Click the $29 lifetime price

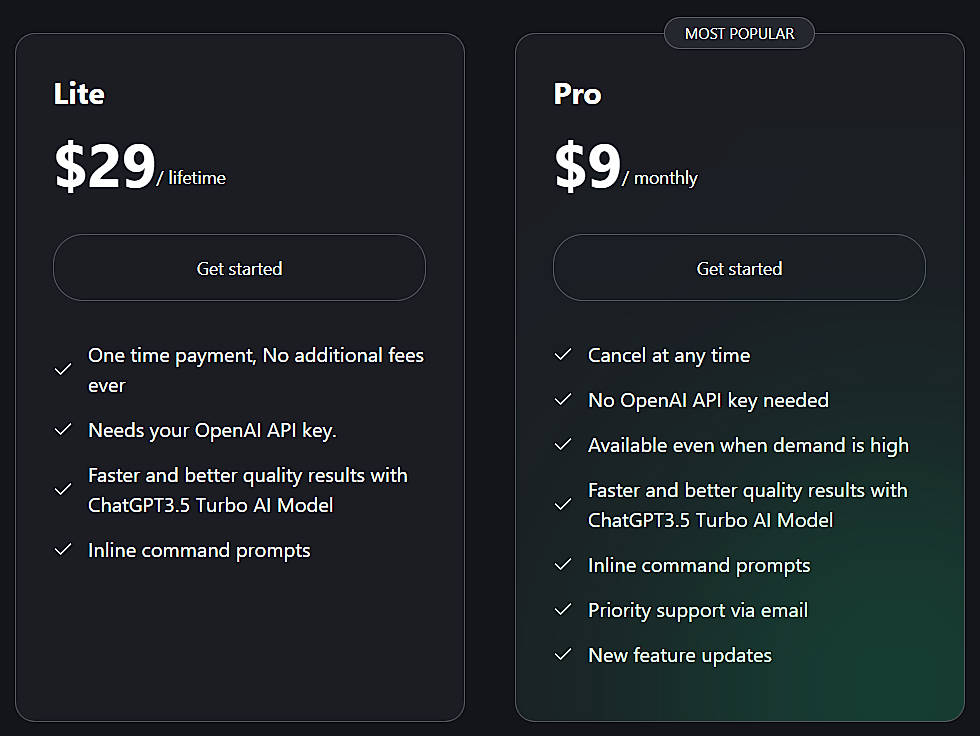click(x=104, y=165)
